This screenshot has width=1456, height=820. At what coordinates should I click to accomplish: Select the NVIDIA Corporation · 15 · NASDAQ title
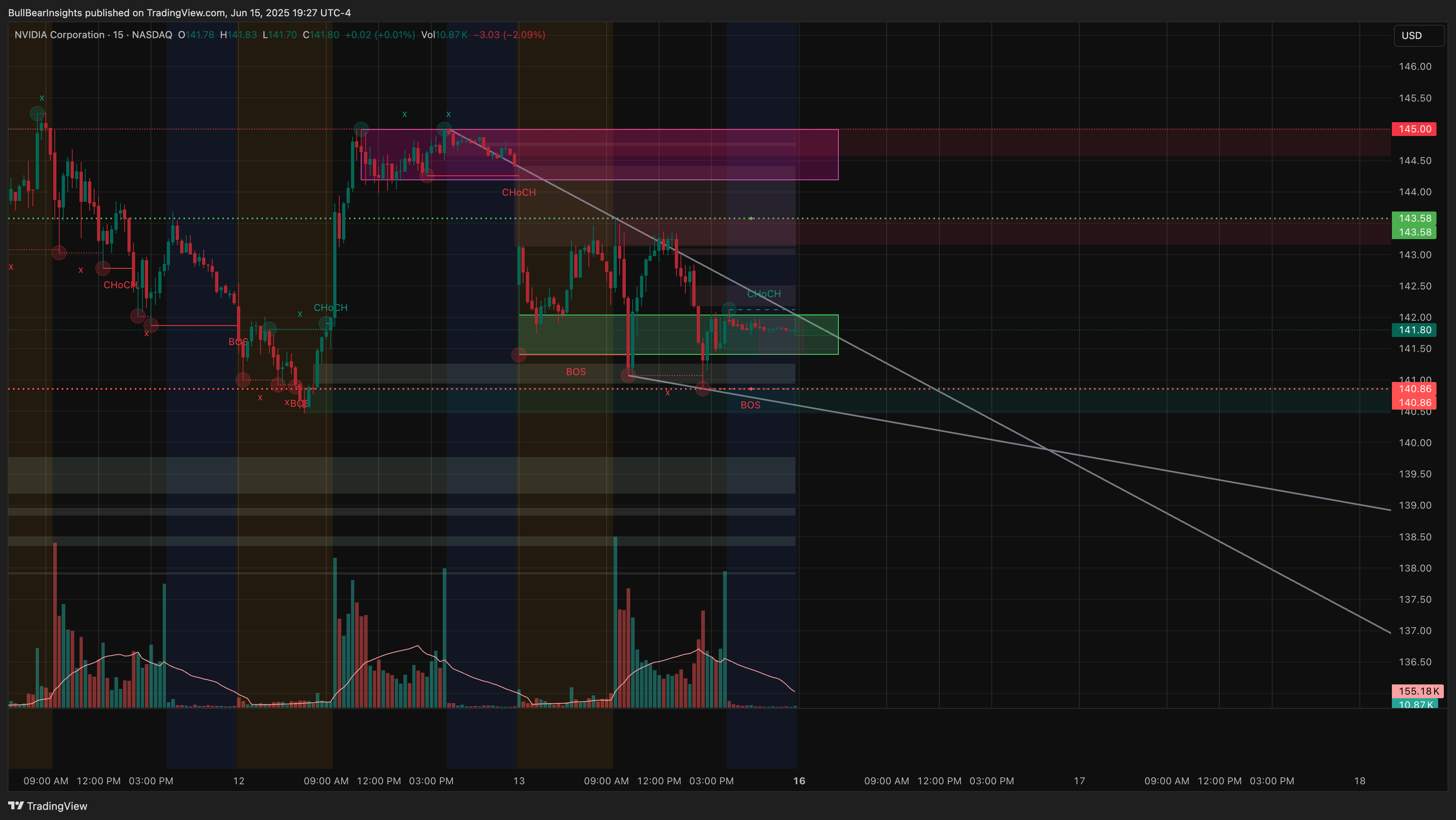[x=93, y=35]
